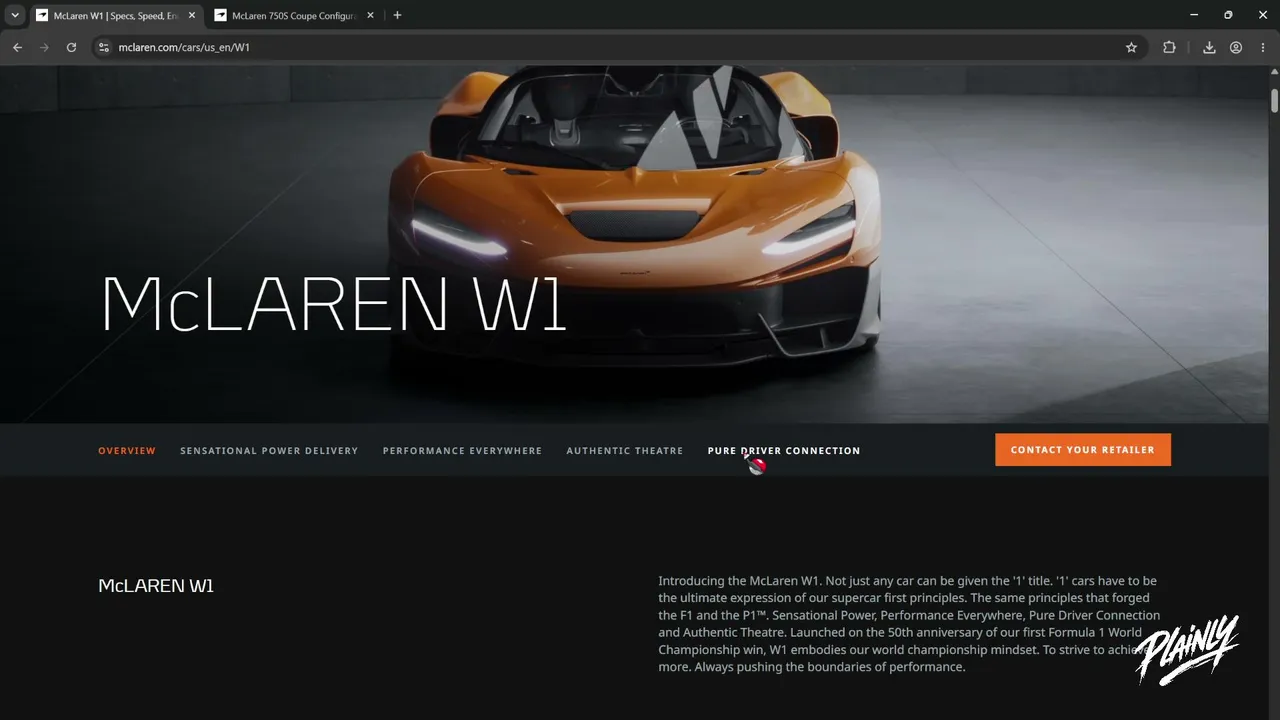Go forward to the next page
Image resolution: width=1280 pixels, height=720 pixels.
click(44, 47)
